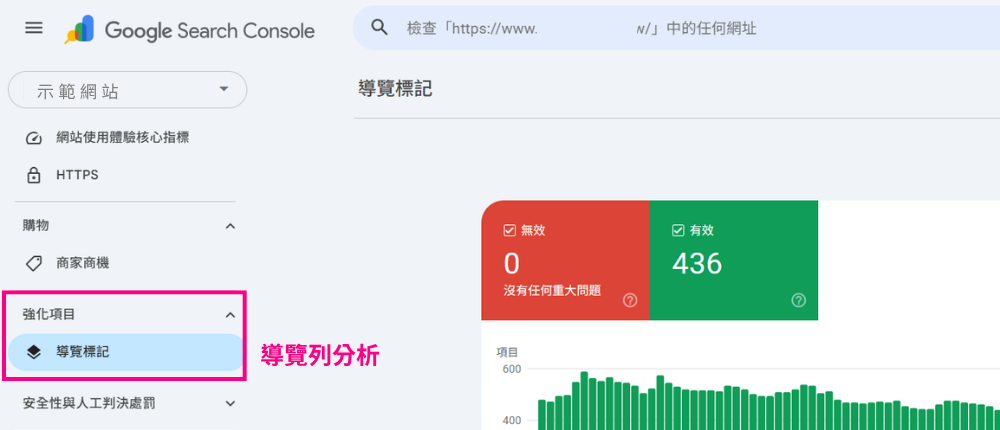Open 網站使用體驗核心指標 report
This screenshot has height=430, width=1000.
122,137
